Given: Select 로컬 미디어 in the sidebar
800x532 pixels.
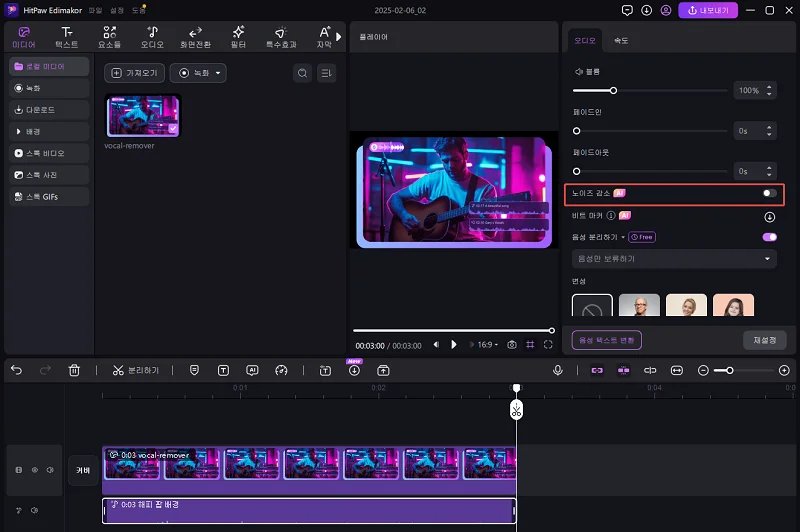Looking at the screenshot, I should pos(49,67).
